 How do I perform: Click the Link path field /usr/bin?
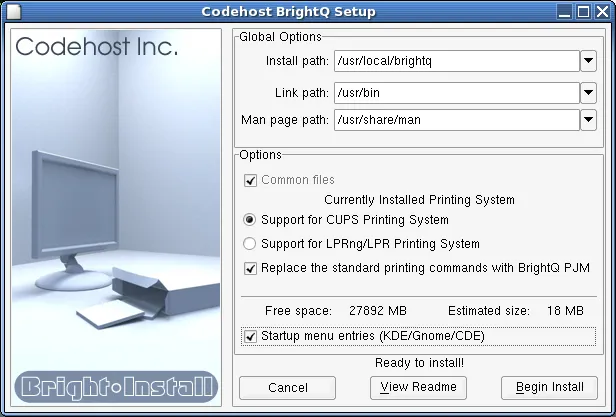[x=457, y=93]
